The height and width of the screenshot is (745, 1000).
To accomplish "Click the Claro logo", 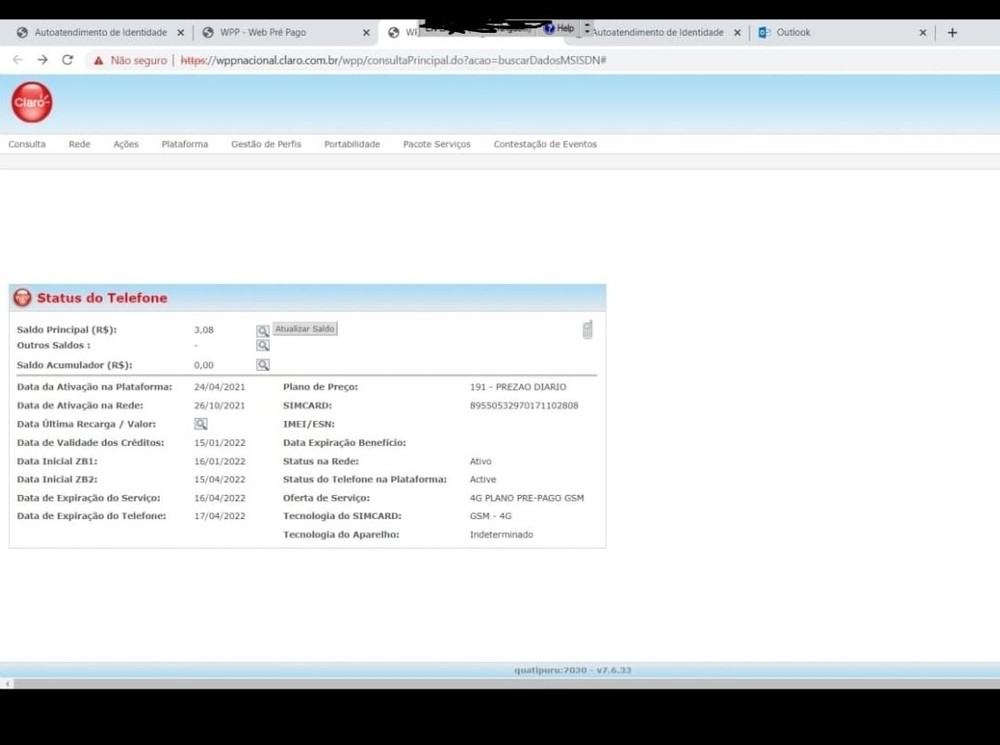I will (32, 102).
